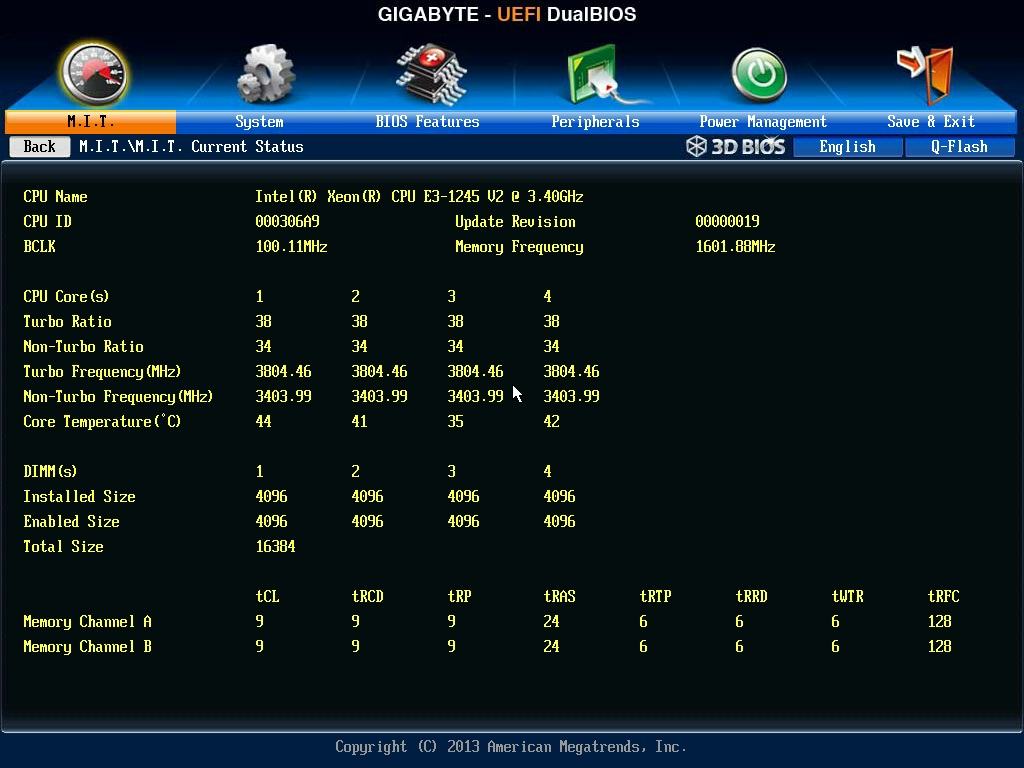Select the Memory Channel A label
The width and height of the screenshot is (1024, 768).
[x=87, y=621]
